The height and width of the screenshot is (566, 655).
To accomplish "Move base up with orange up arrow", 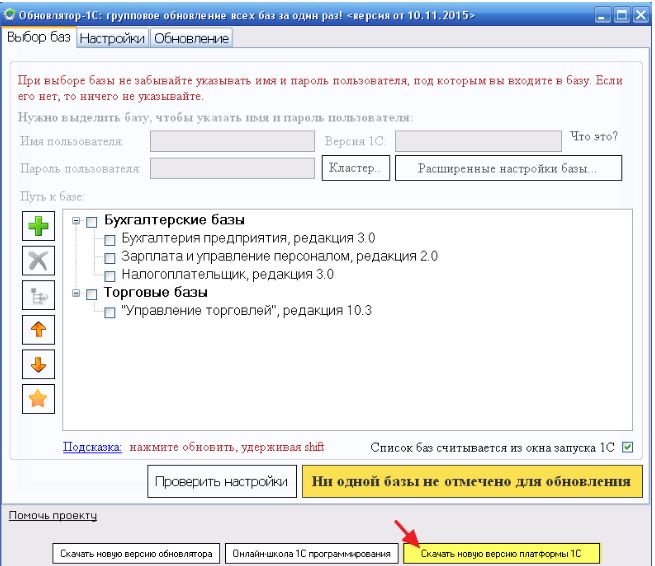I will (38, 330).
